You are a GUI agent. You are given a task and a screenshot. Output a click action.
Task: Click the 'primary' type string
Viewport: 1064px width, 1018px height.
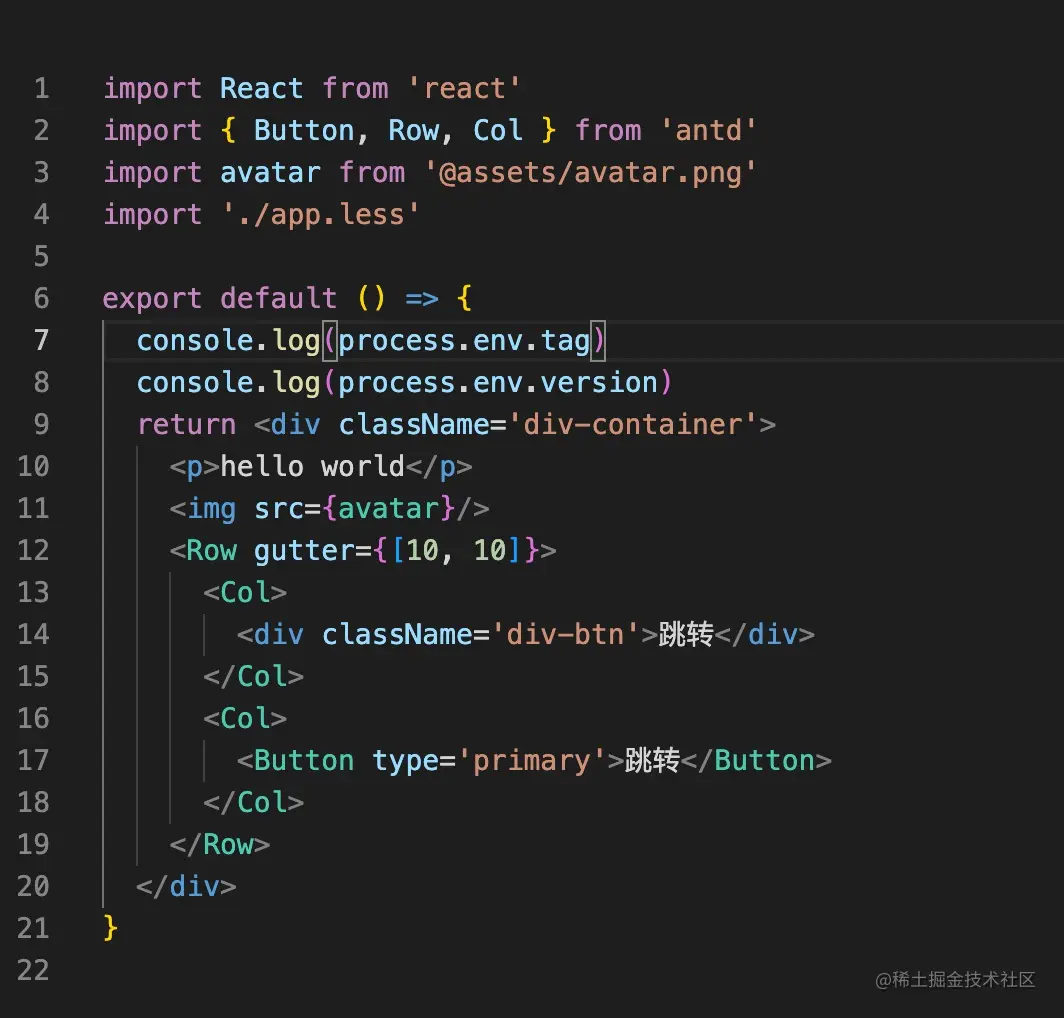(531, 761)
